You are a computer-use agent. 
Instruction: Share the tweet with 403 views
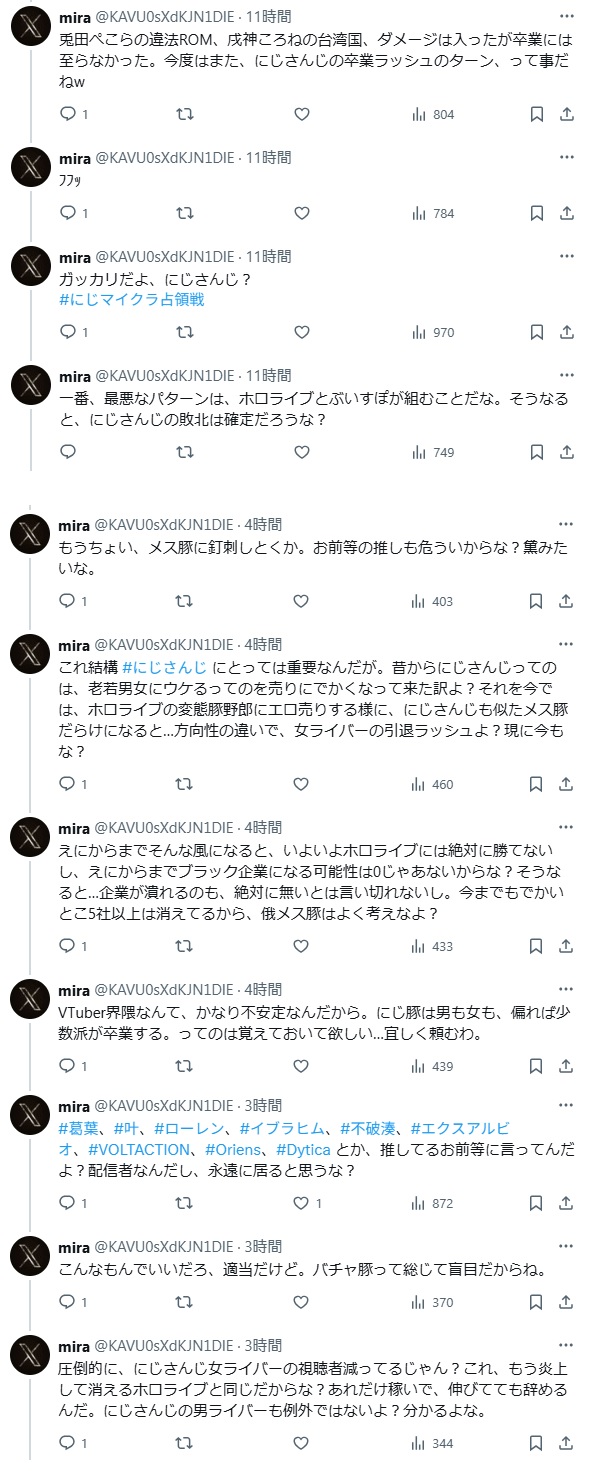(x=567, y=601)
